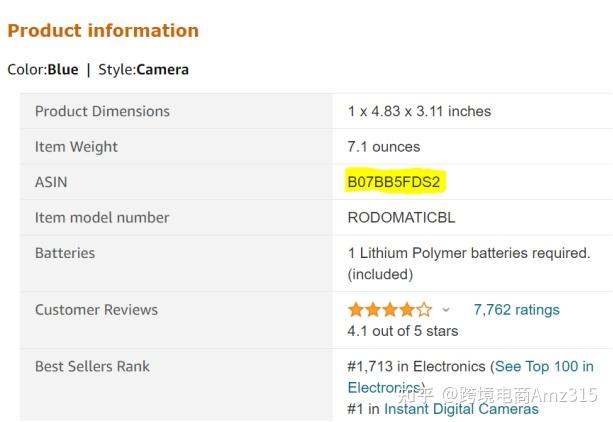The width and height of the screenshot is (613, 422).
Task: Select the Camera style value
Action: [162, 70]
